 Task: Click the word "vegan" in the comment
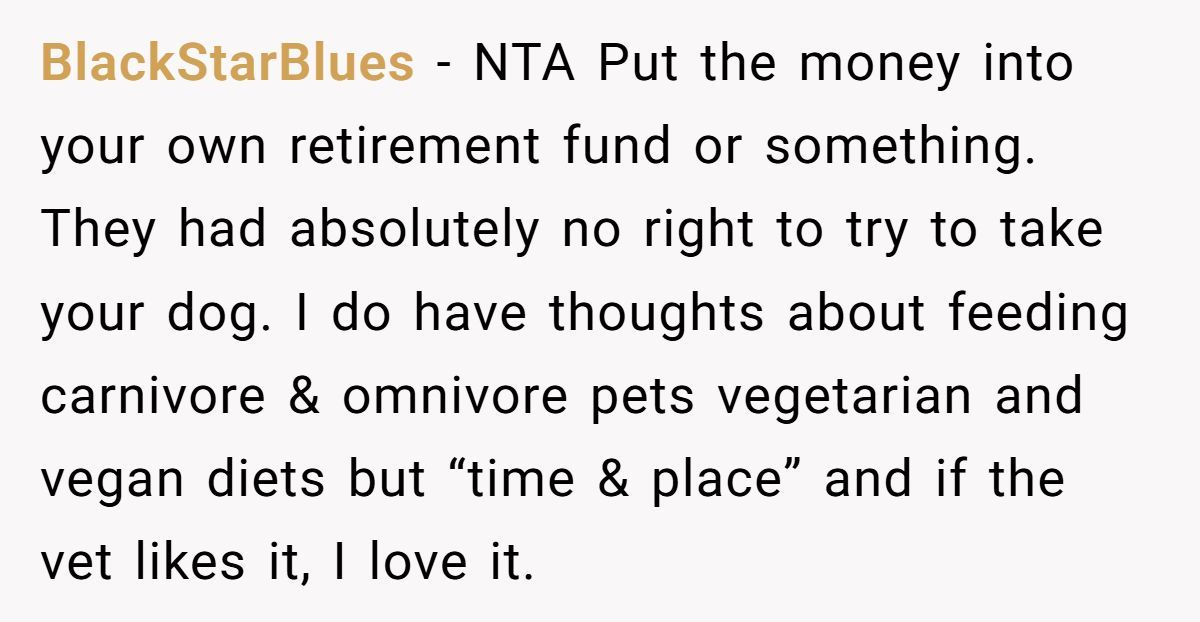point(112,480)
